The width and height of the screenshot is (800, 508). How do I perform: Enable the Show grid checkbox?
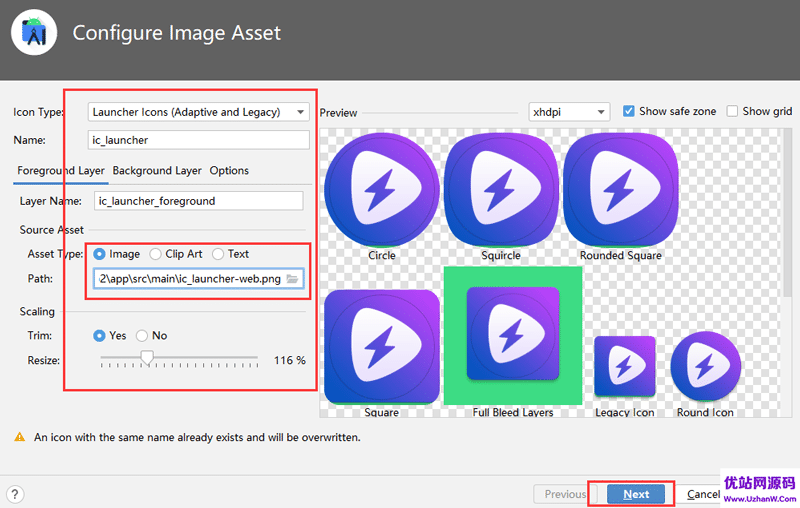coord(732,111)
